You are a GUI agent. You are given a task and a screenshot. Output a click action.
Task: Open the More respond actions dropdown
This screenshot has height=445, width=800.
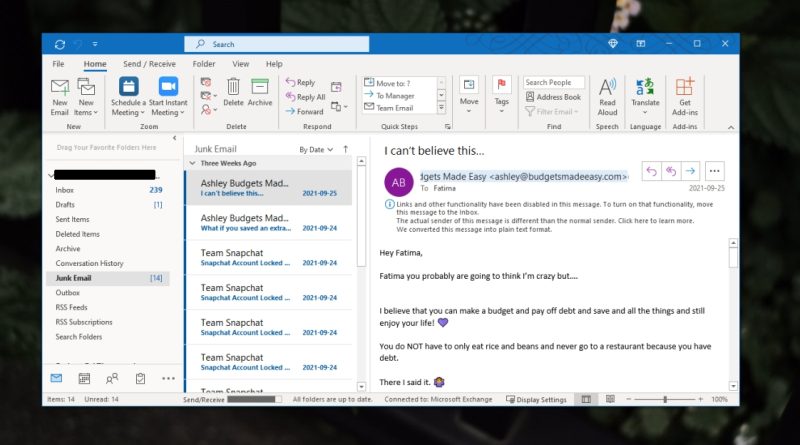(x=339, y=107)
